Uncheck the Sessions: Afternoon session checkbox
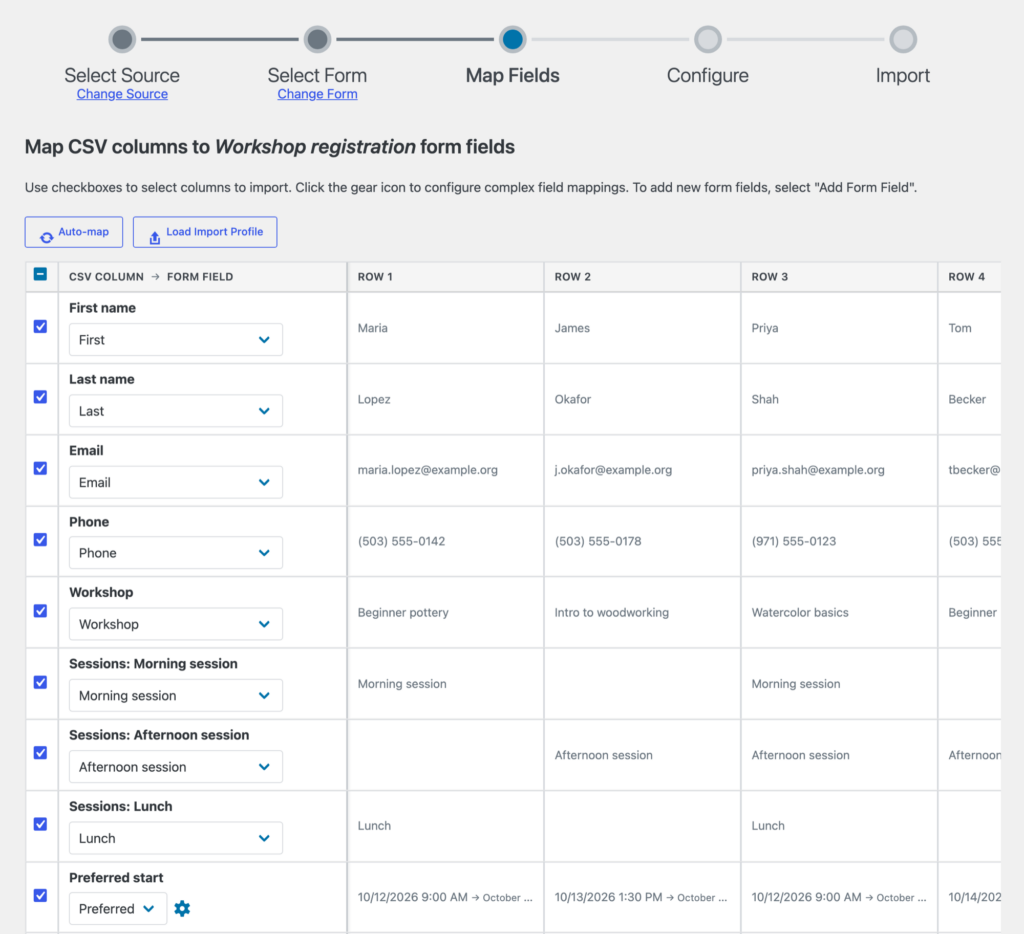This screenshot has height=934, width=1024. (x=40, y=752)
